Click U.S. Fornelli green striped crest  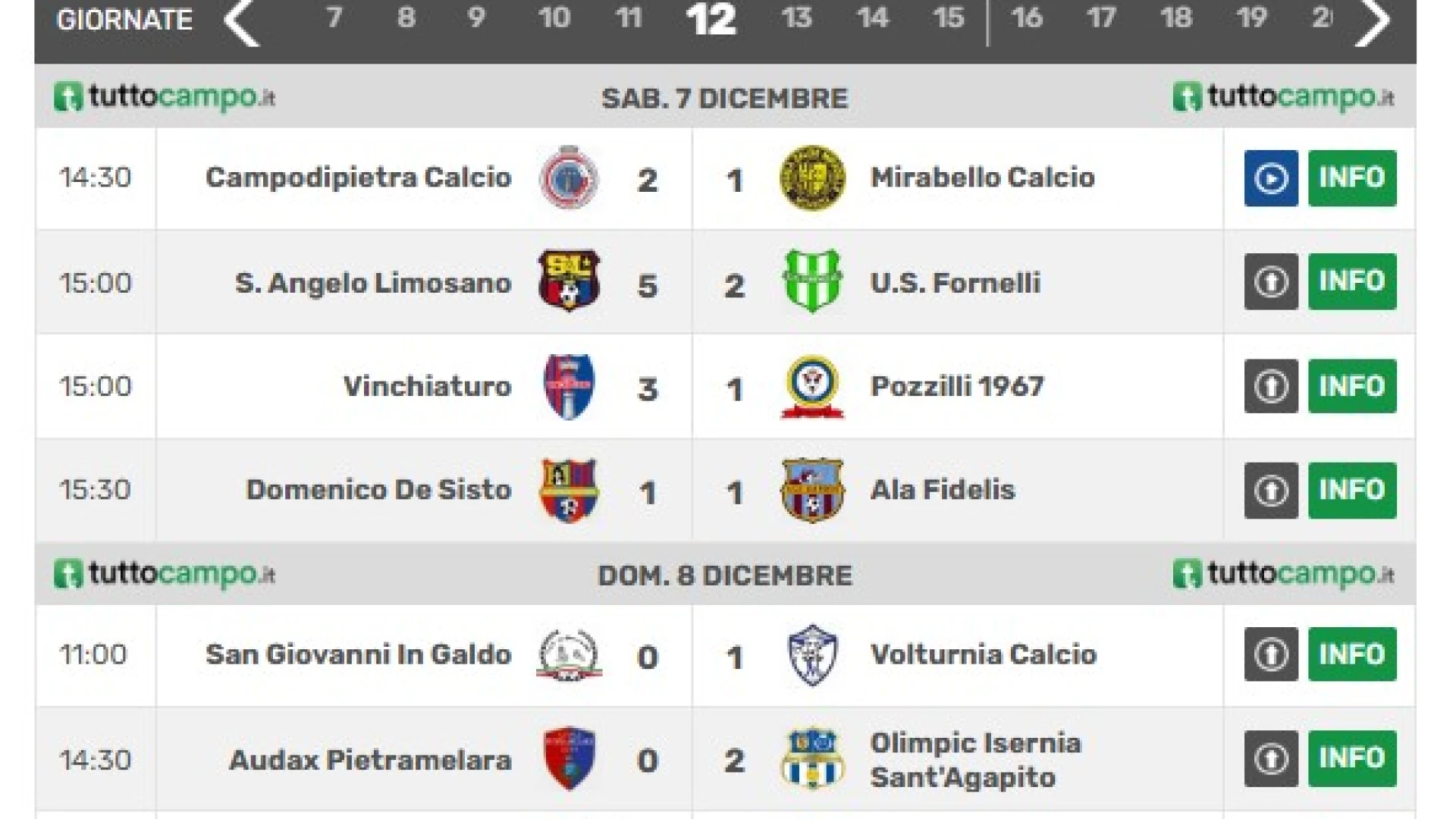(x=812, y=282)
